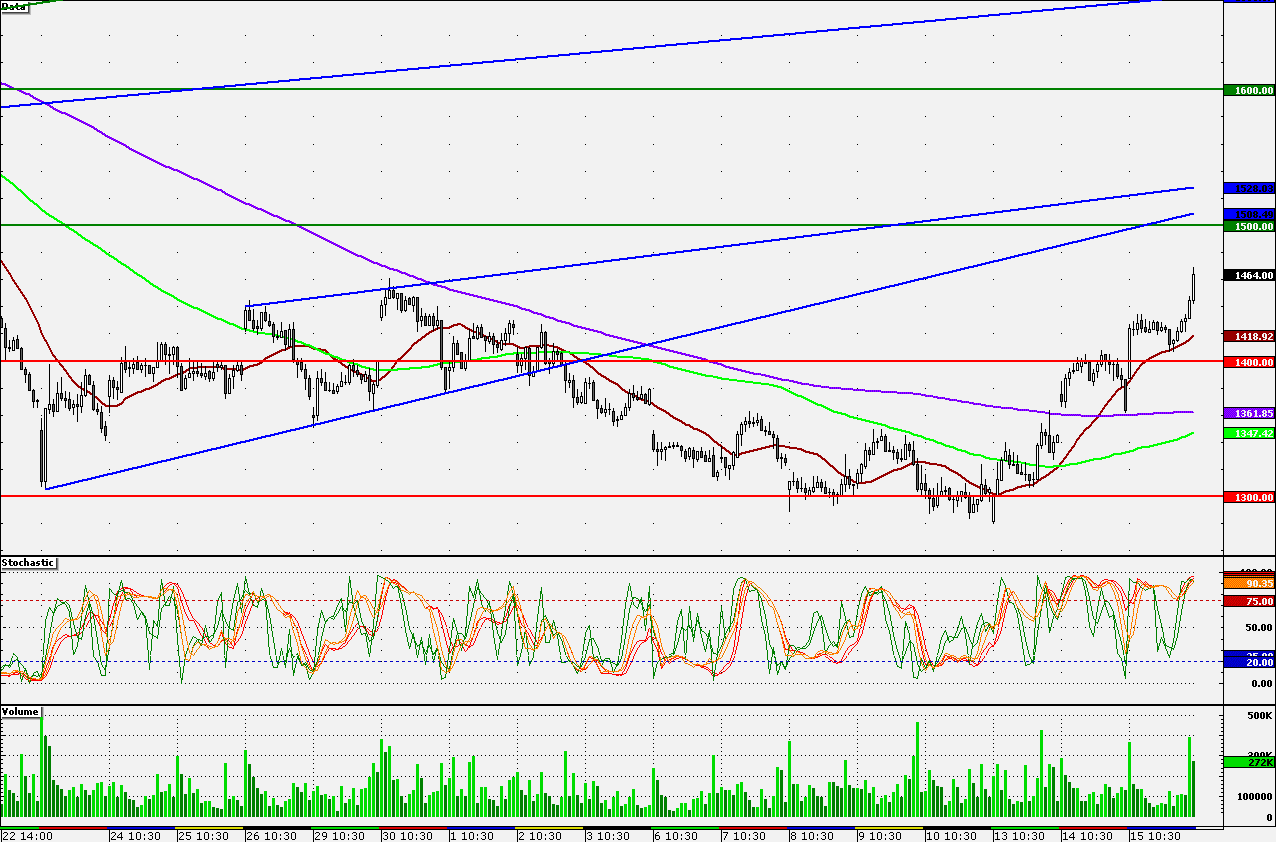Viewport: 1276px width, 842px height.
Task: Select the 1347.42 green average label
Action: click(x=1250, y=433)
